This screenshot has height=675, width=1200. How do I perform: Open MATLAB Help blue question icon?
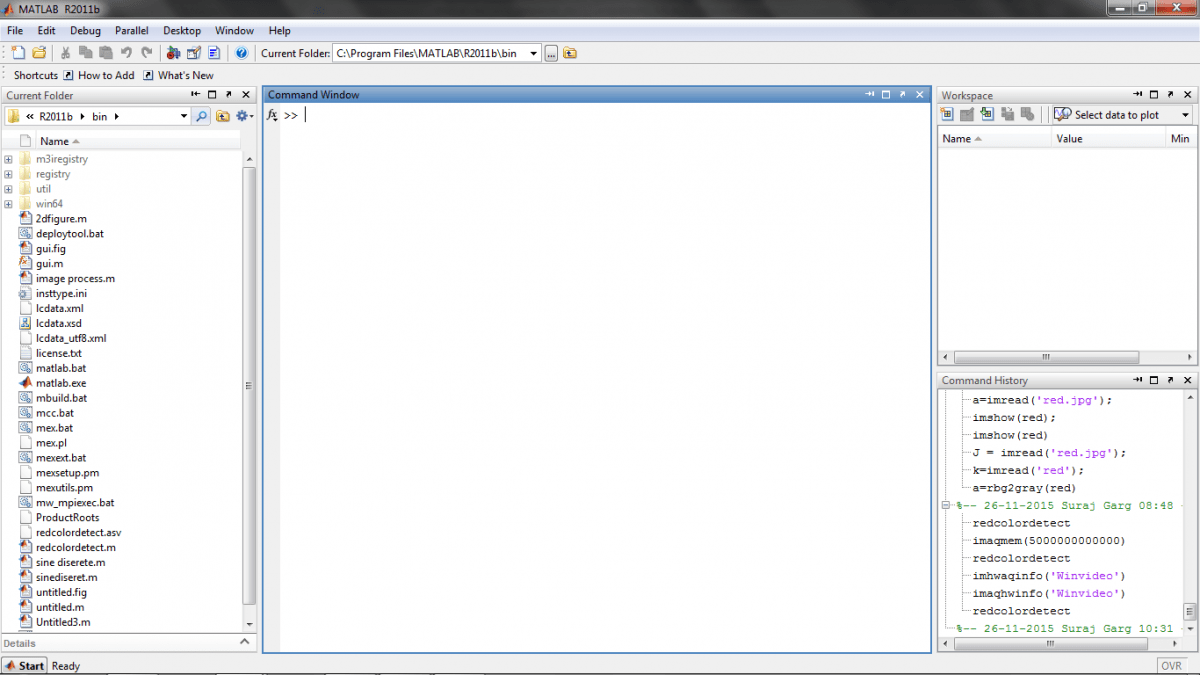click(x=241, y=53)
